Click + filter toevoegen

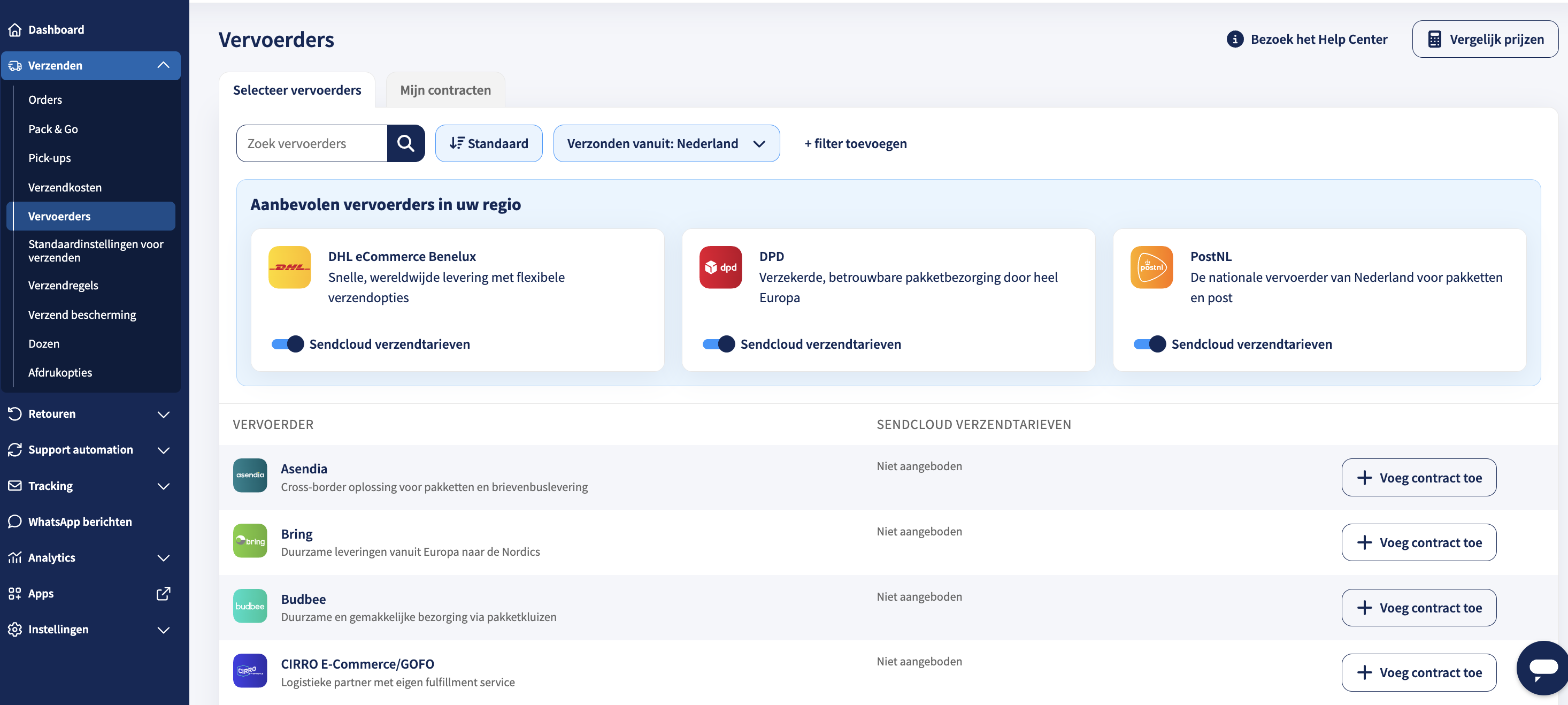pos(855,143)
